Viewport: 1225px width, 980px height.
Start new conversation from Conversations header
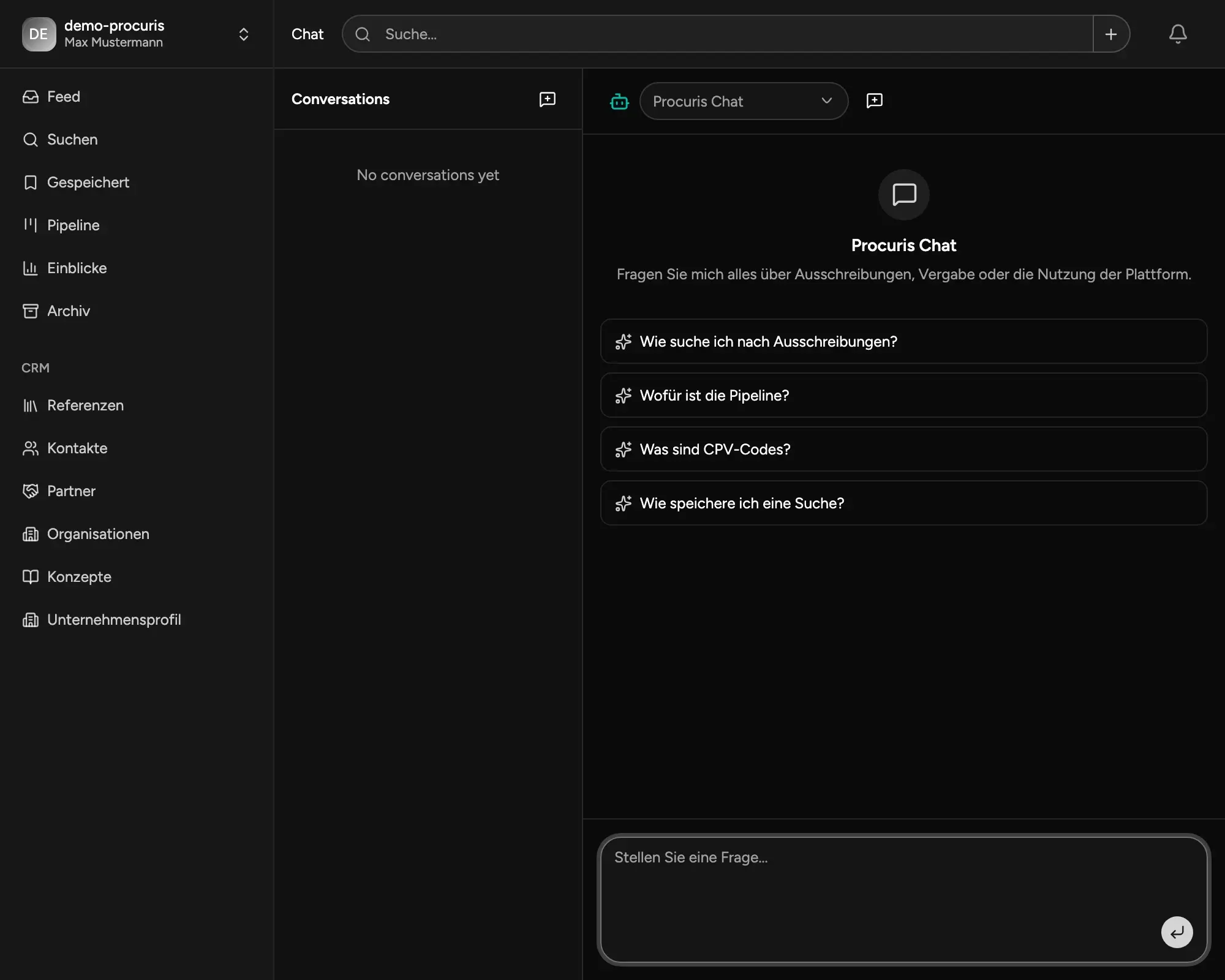tap(548, 99)
